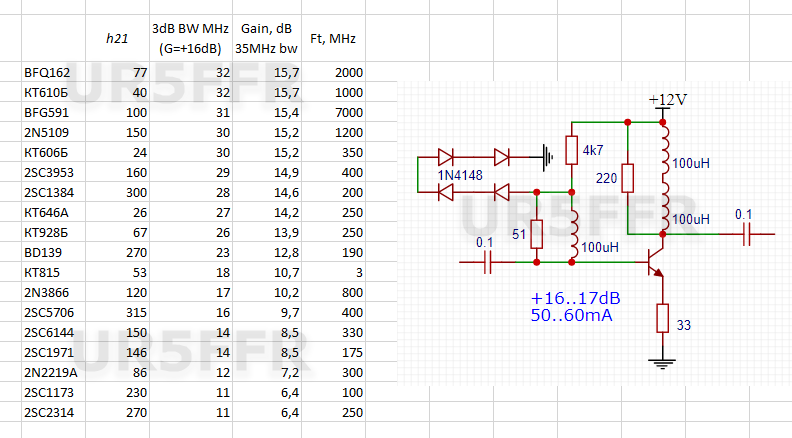Click the +16..17dB gain annotation
This screenshot has height=438, width=792.
(x=575, y=298)
